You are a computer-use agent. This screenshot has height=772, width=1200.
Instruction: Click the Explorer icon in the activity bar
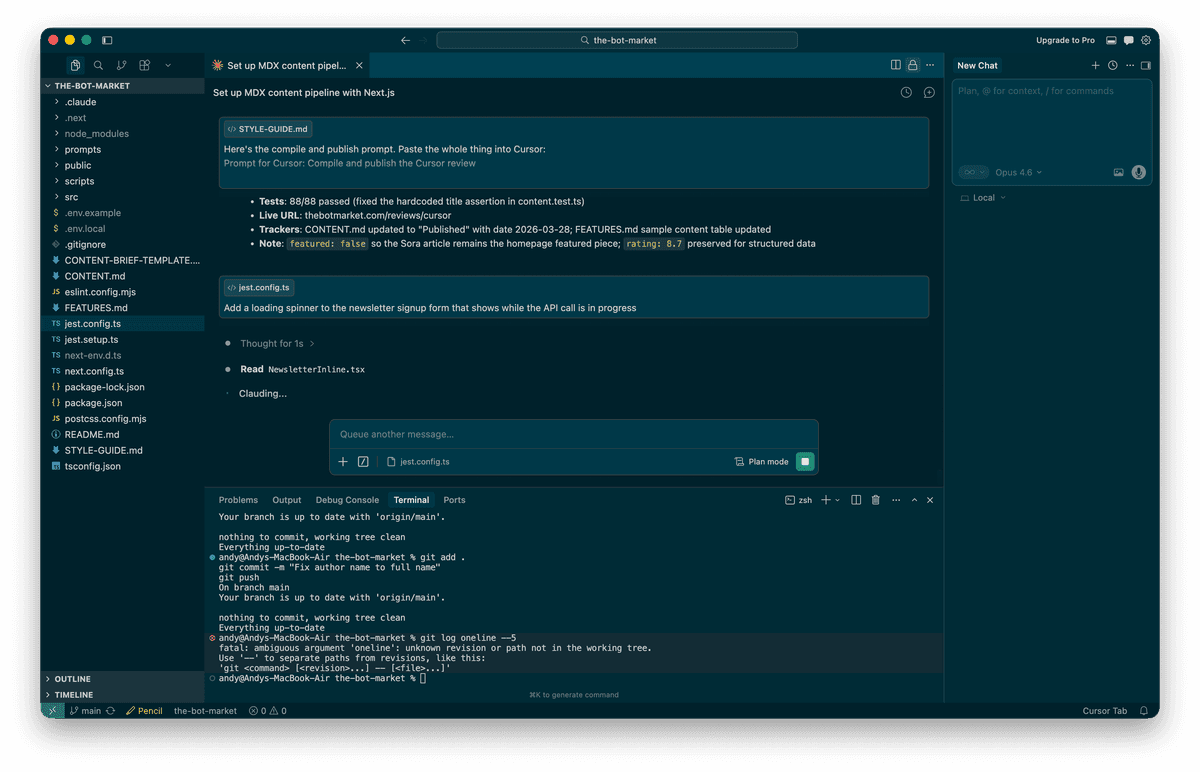(x=75, y=64)
